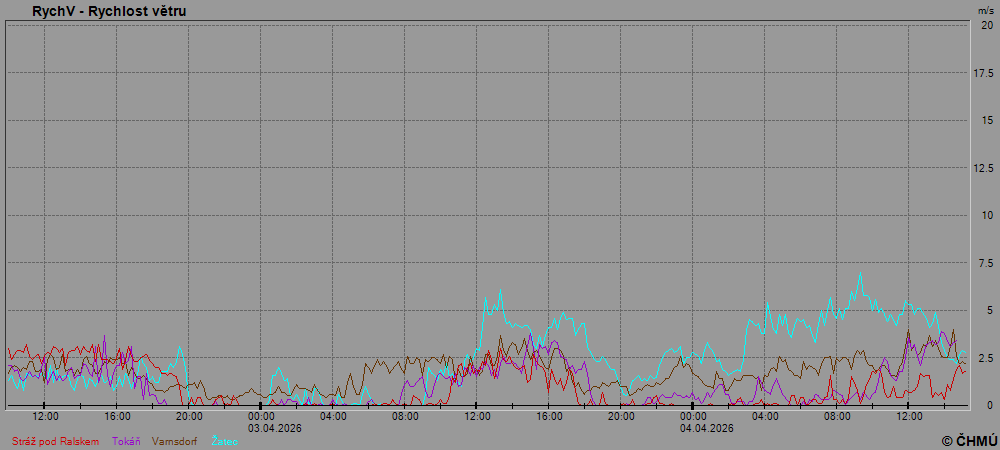Click the ČHMÚ copyright mark
1000x450 pixels.
[969, 440]
